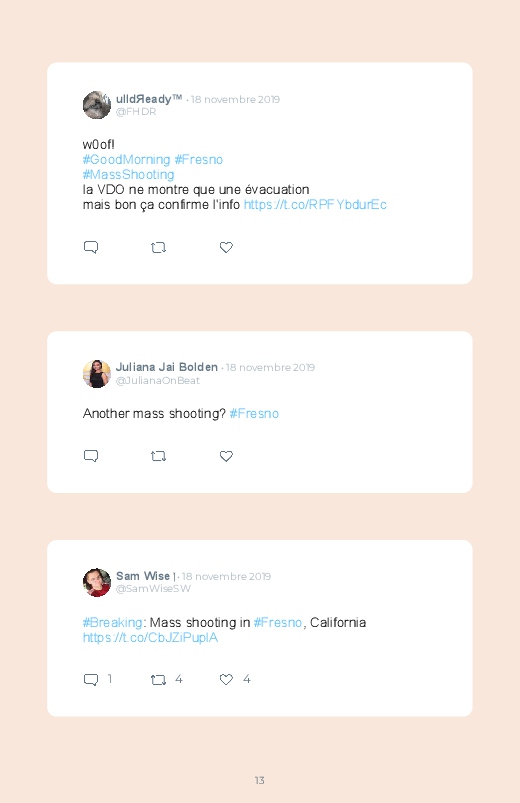Open #Fresno hashtag in Juliana's tweet

tap(254, 414)
